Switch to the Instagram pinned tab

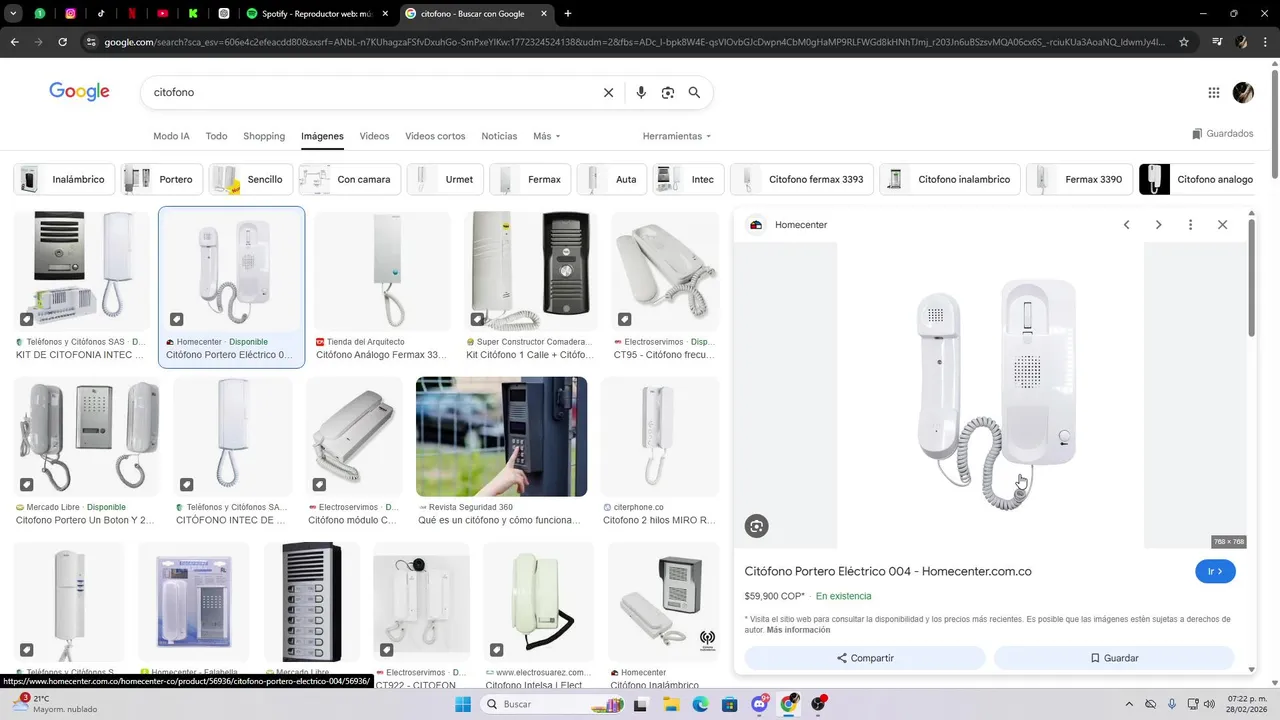pos(70,14)
